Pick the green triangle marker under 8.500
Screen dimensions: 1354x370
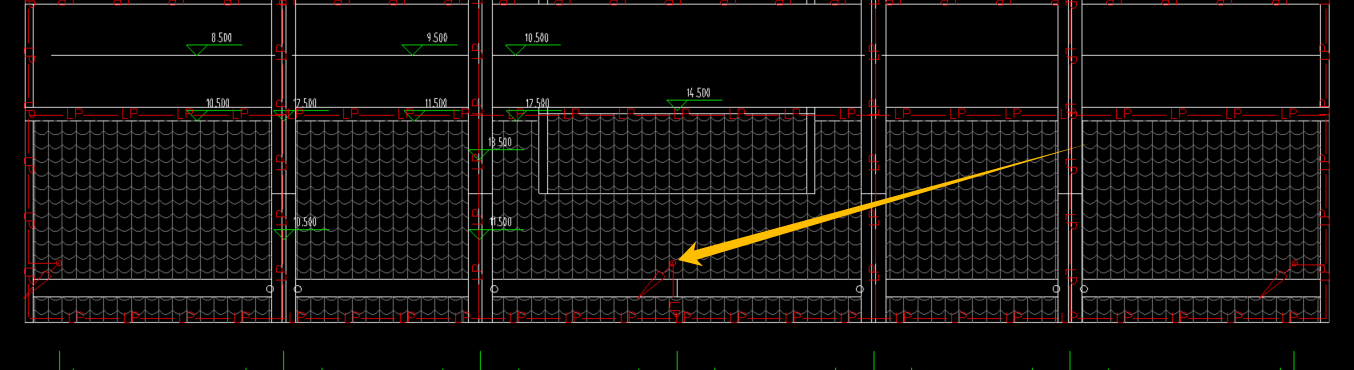[x=198, y=49]
